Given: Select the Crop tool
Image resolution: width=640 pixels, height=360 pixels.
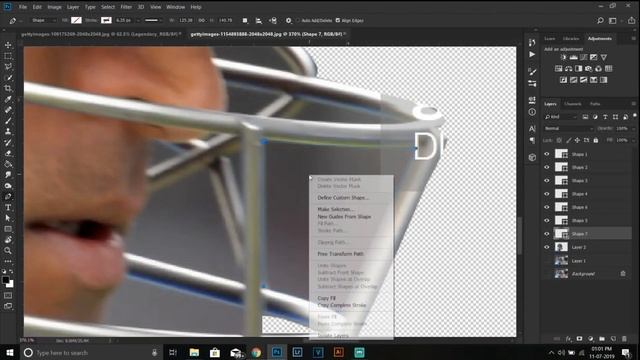Looking at the screenshot, I should [x=8, y=88].
